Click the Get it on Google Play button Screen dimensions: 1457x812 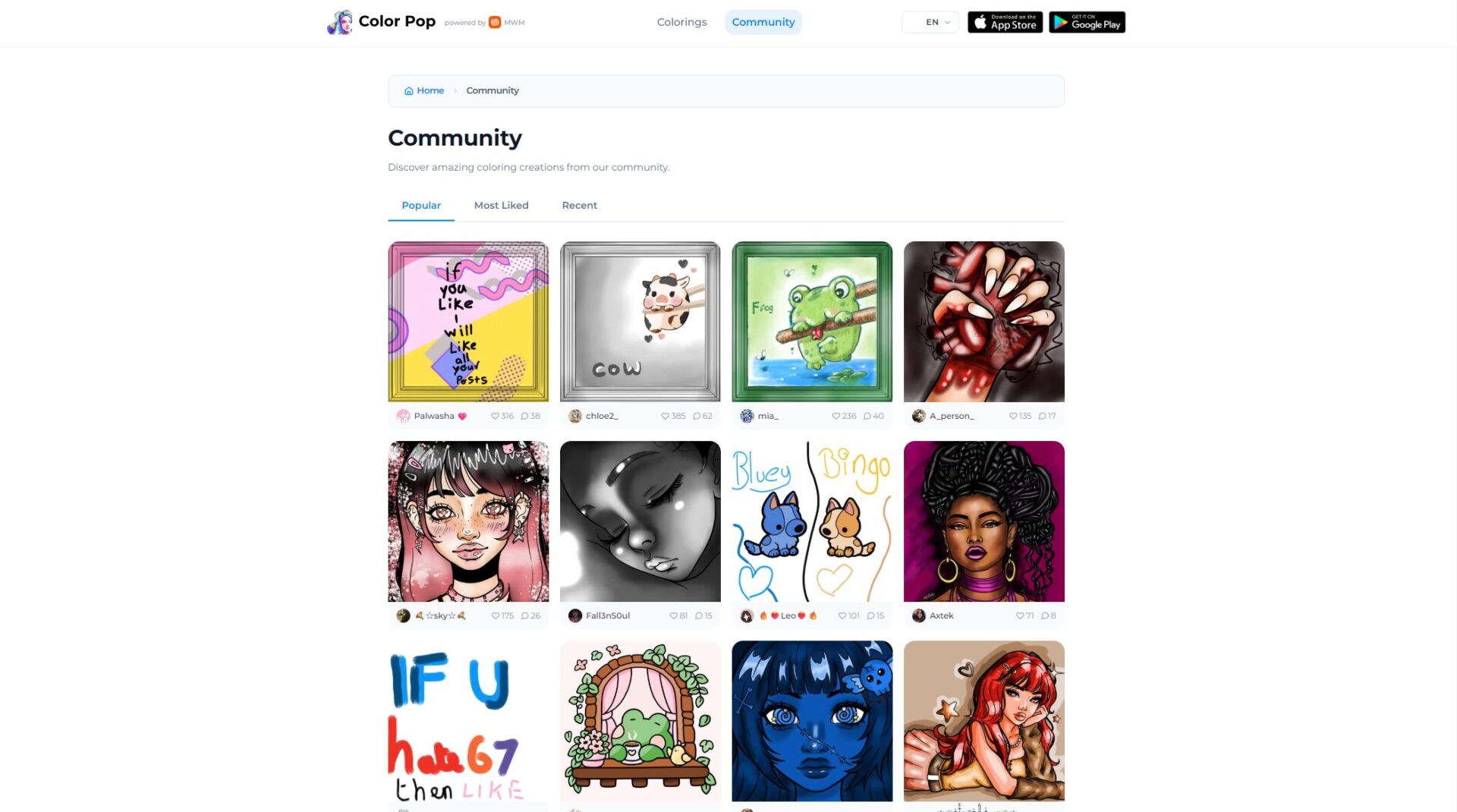tap(1087, 22)
